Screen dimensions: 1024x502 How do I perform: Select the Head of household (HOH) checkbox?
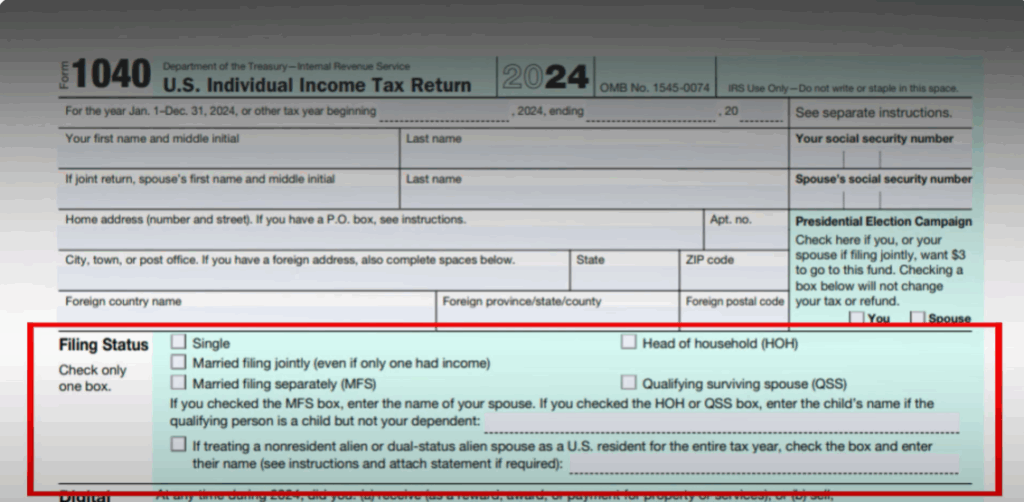click(x=628, y=342)
